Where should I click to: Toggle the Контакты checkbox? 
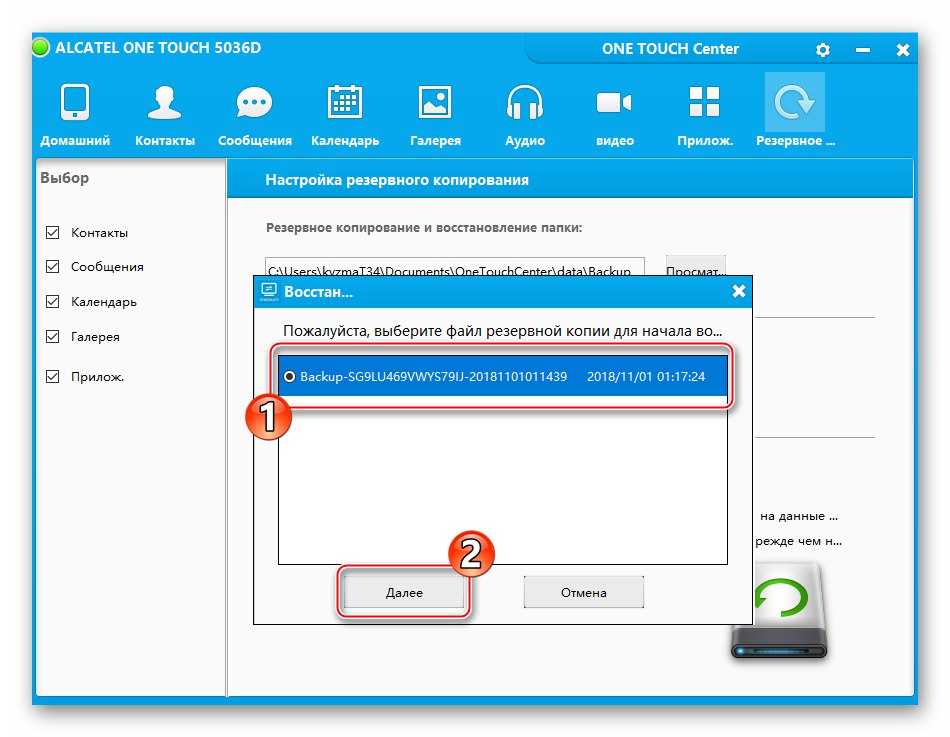click(x=53, y=233)
